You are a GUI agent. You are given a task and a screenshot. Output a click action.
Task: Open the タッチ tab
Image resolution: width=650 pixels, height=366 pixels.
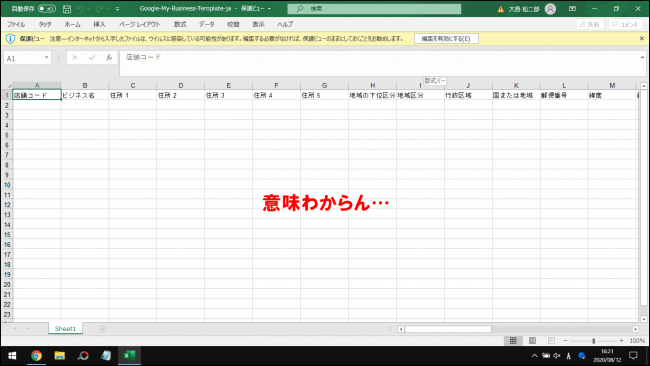point(45,24)
